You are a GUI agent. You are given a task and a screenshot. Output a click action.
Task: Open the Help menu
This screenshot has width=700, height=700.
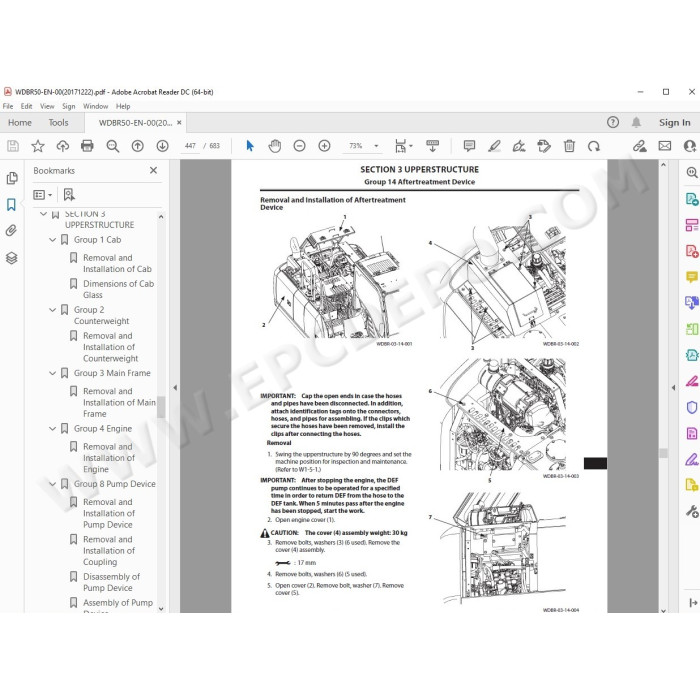pyautogui.click(x=123, y=106)
